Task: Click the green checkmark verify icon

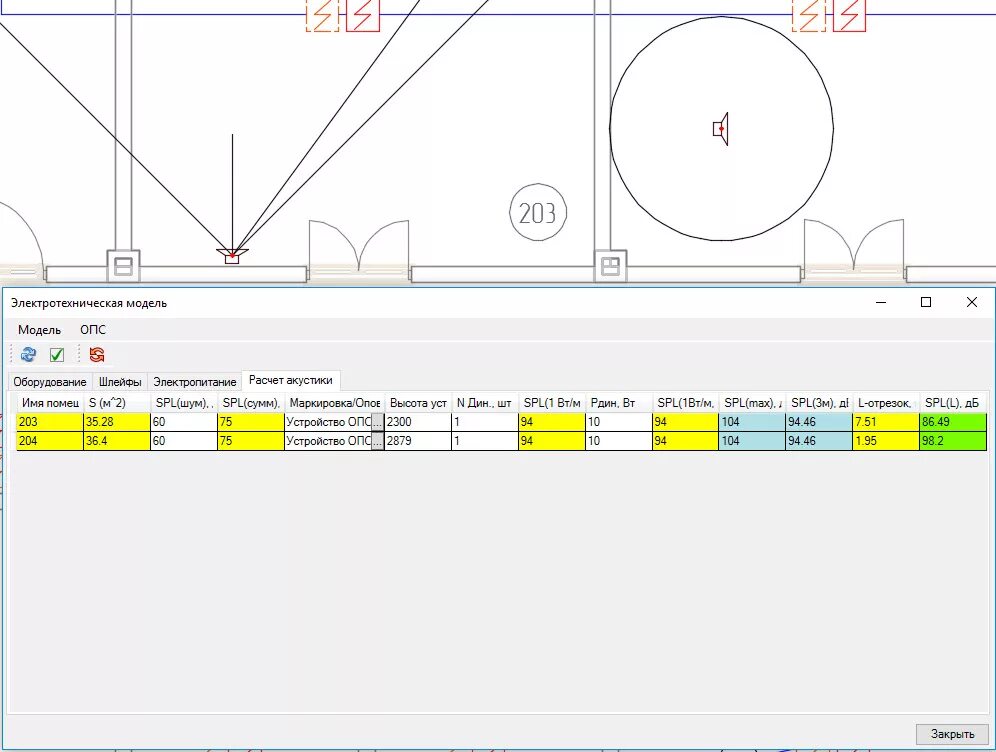Action: [57, 354]
